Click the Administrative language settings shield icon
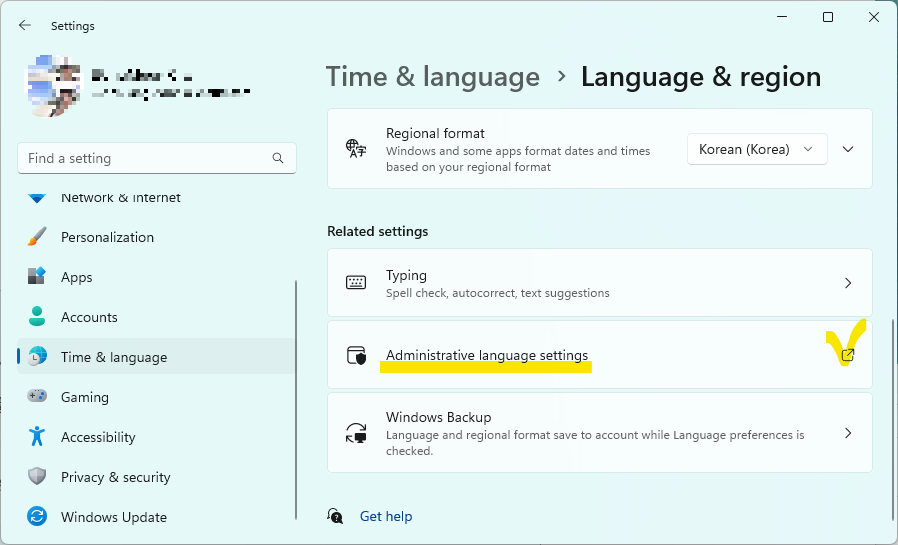Viewport: 898px width, 545px height. [356, 355]
